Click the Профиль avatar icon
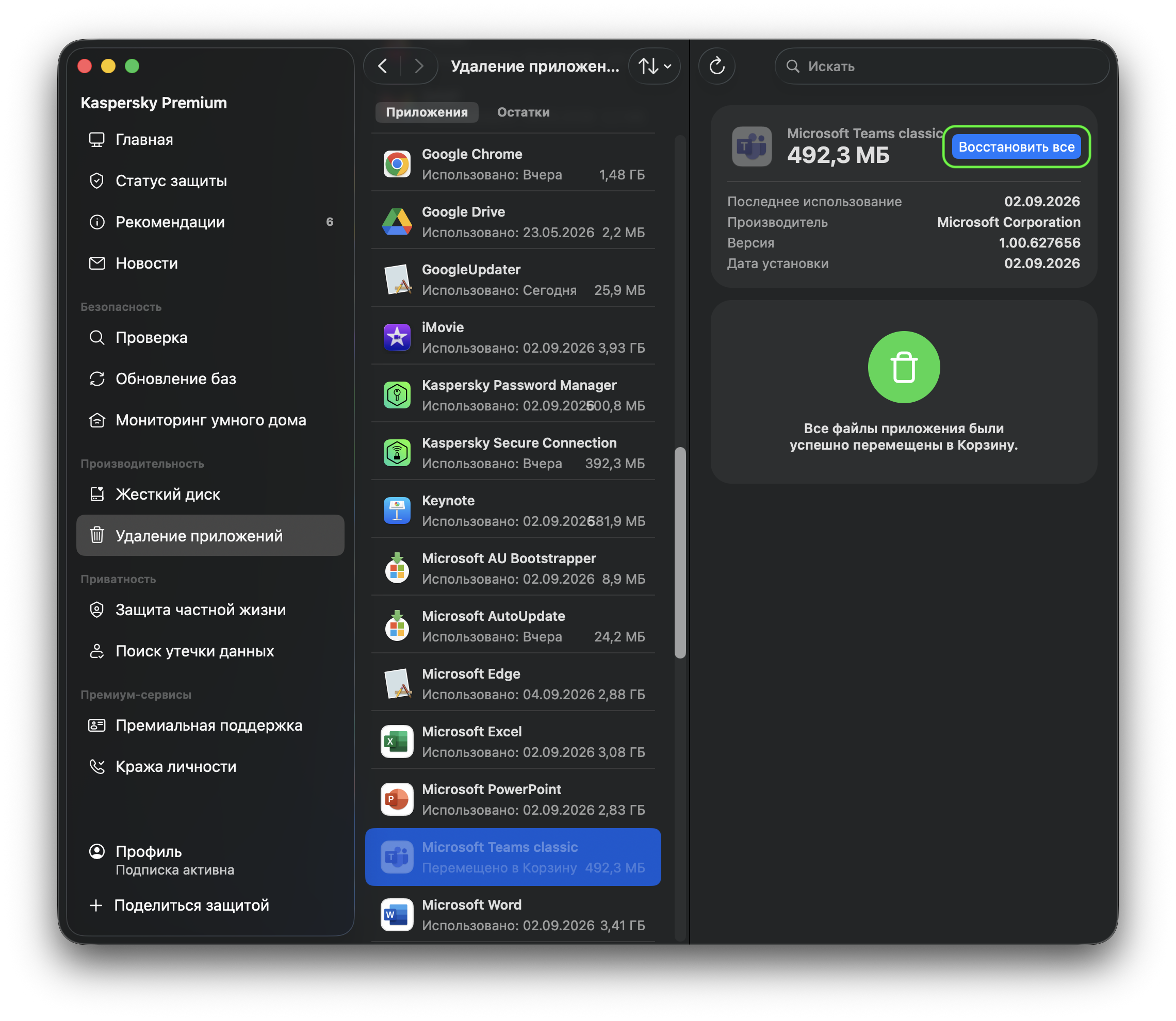Image resolution: width=1176 pixels, height=1021 pixels. click(x=97, y=851)
